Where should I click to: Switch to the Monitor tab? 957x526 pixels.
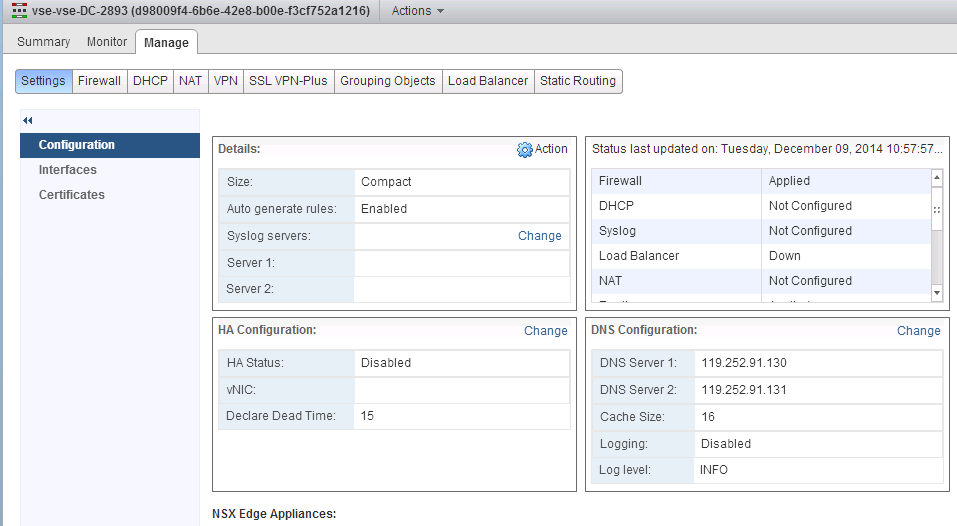point(107,41)
